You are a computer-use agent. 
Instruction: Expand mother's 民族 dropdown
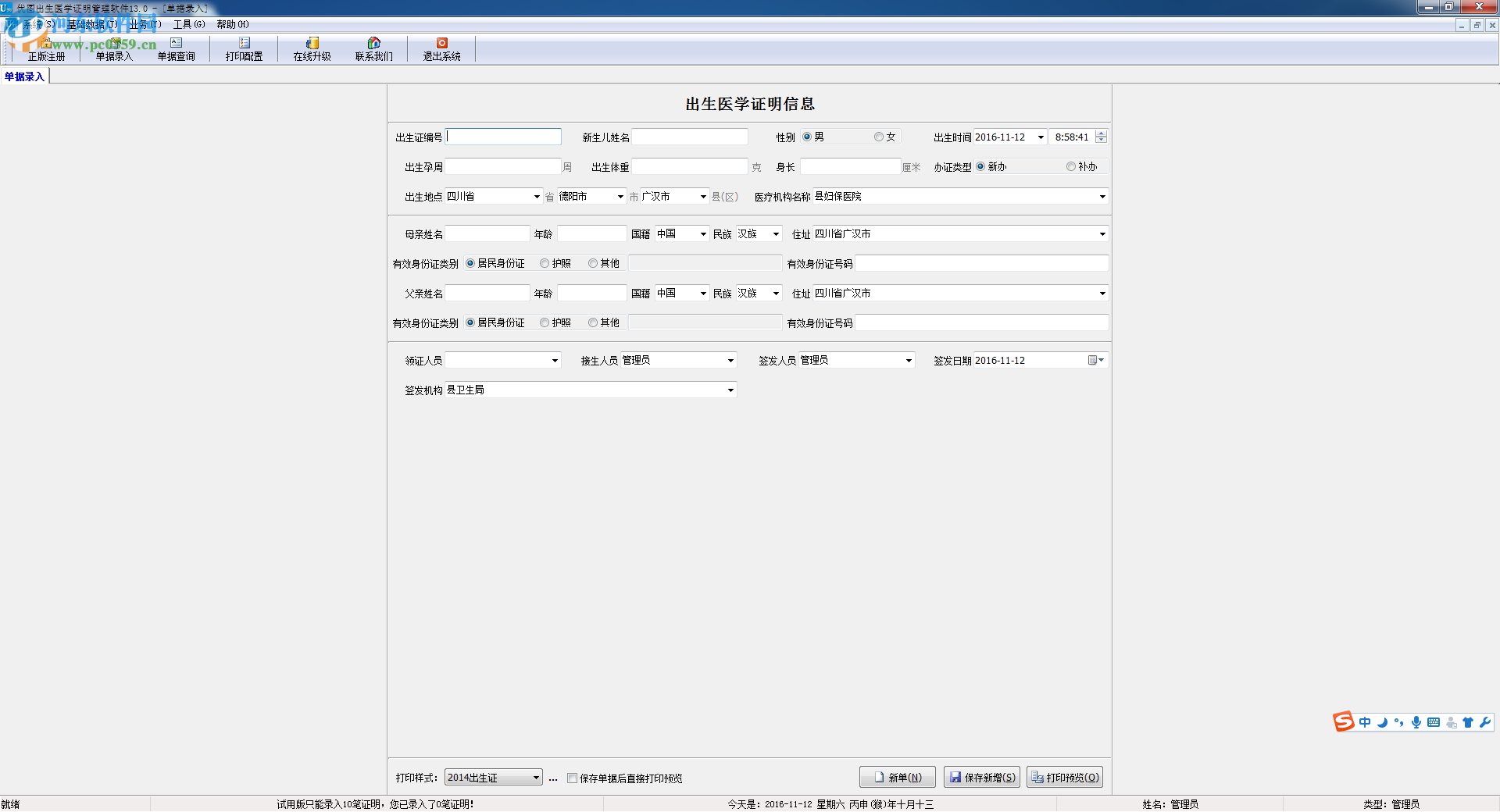[x=776, y=234]
